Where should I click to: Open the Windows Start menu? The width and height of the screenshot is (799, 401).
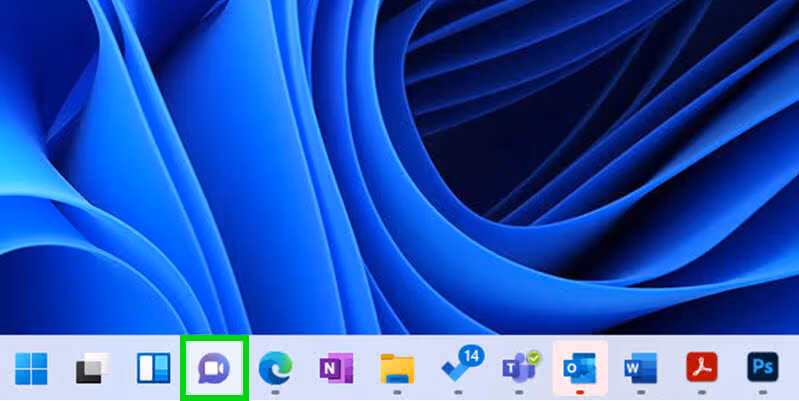31,368
